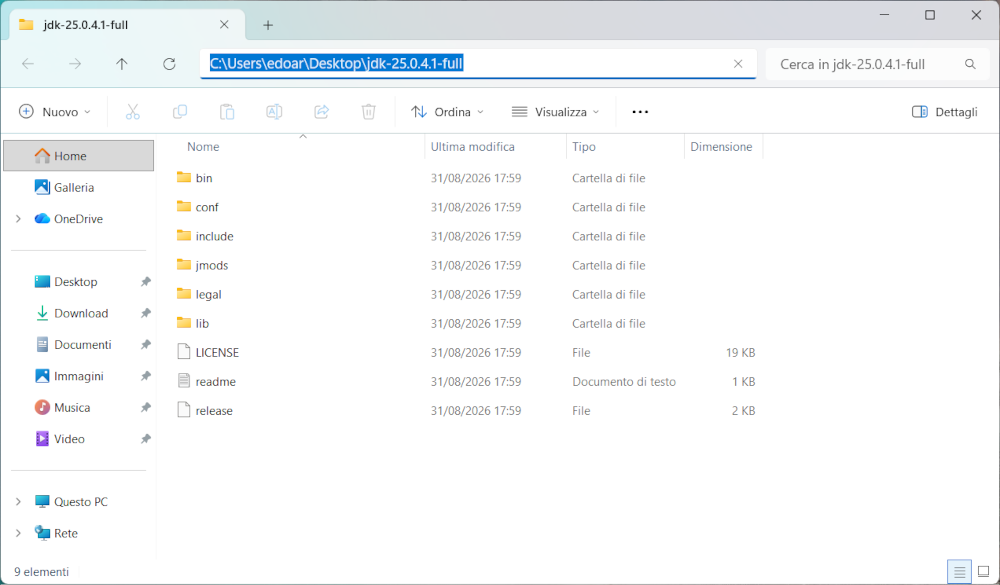
Task: Switch to large thumbnails view icon
Action: (983, 572)
